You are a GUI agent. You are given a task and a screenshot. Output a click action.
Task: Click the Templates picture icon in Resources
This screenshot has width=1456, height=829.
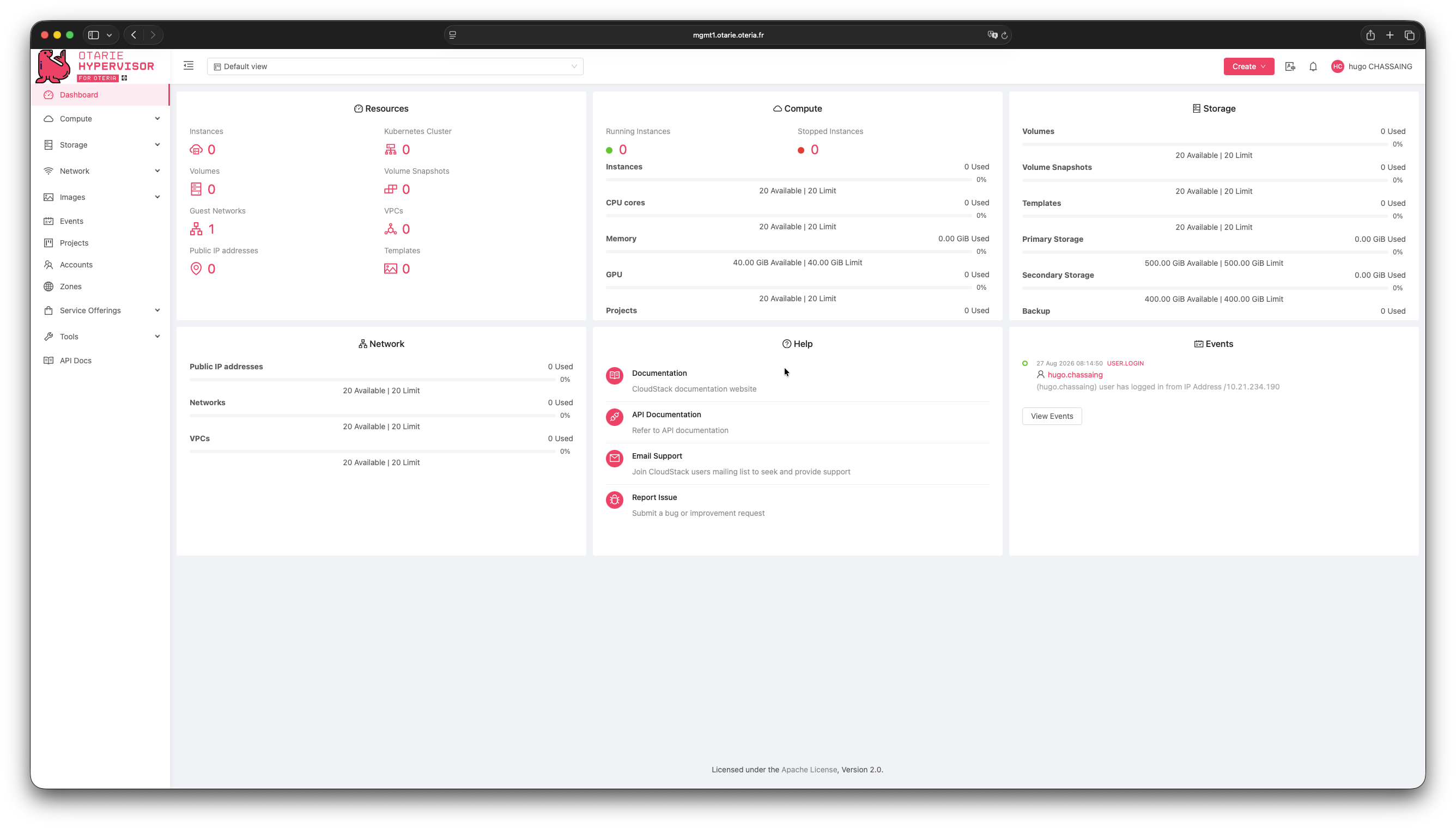coord(391,269)
